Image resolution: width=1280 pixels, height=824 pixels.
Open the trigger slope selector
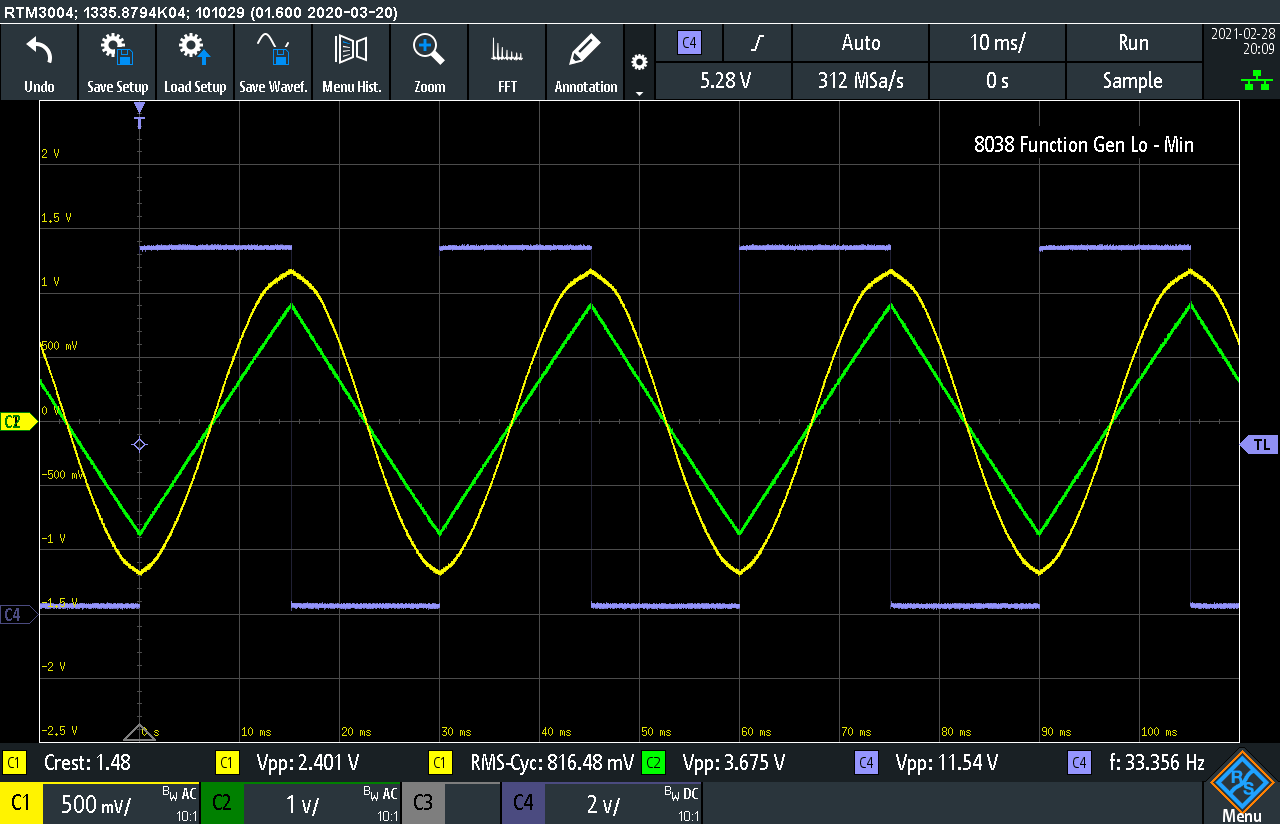[756, 43]
